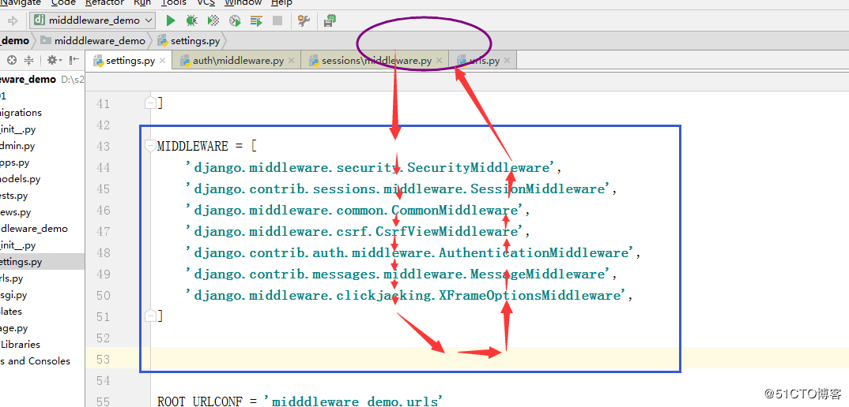Click the ROOT_URLCONF code line

pyautogui.click(x=301, y=402)
